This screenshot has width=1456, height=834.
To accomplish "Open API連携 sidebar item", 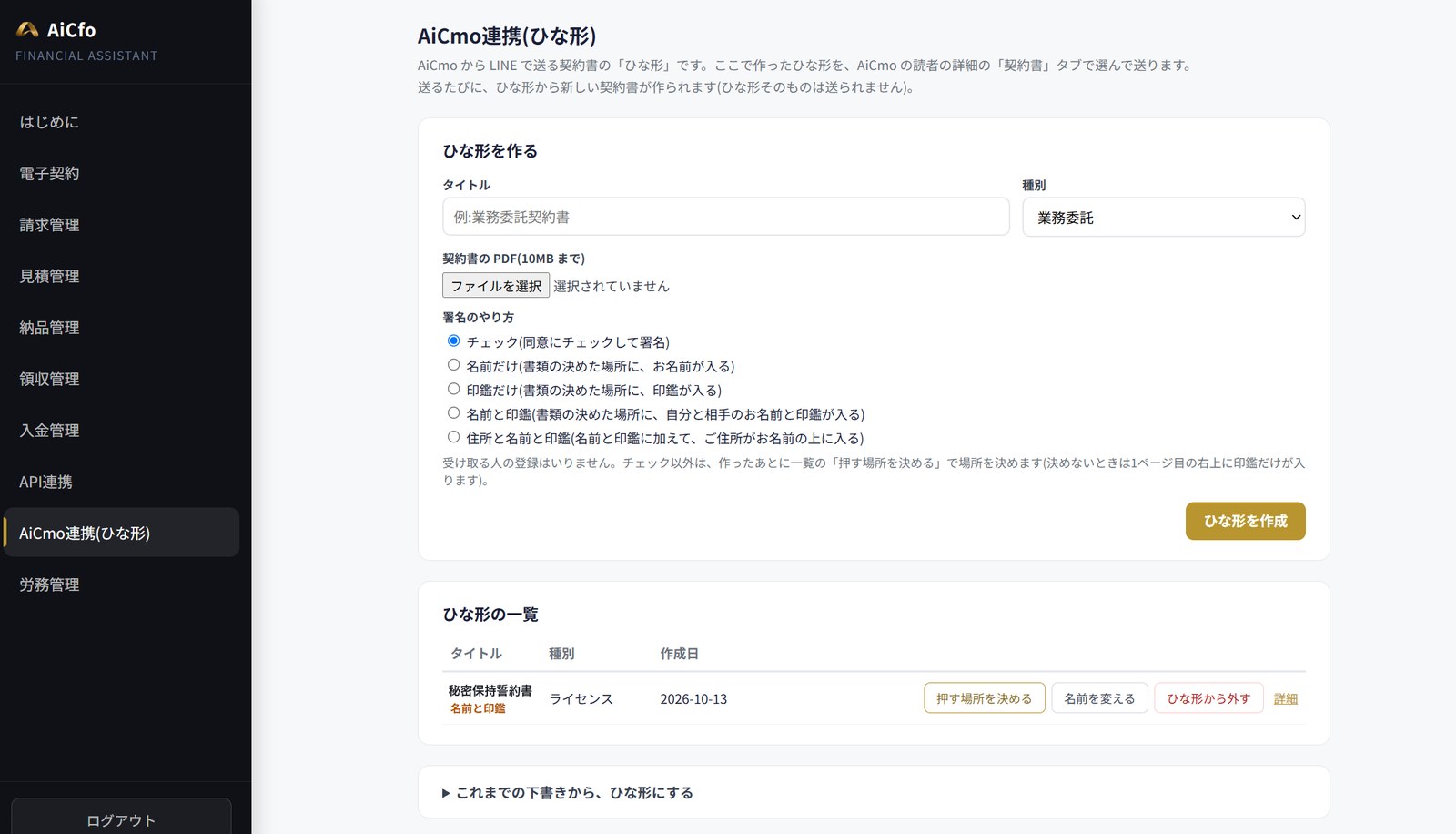I will click(121, 482).
